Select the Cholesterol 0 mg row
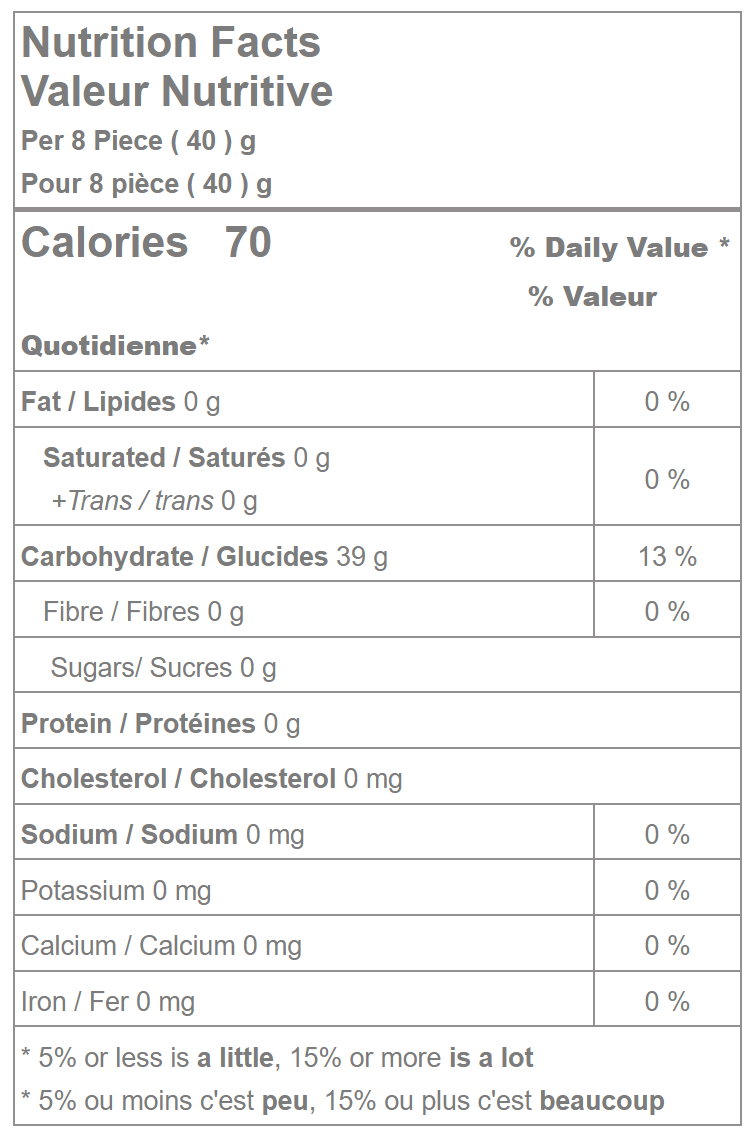Image resolution: width=755 pixels, height=1139 pixels. [x=211, y=779]
